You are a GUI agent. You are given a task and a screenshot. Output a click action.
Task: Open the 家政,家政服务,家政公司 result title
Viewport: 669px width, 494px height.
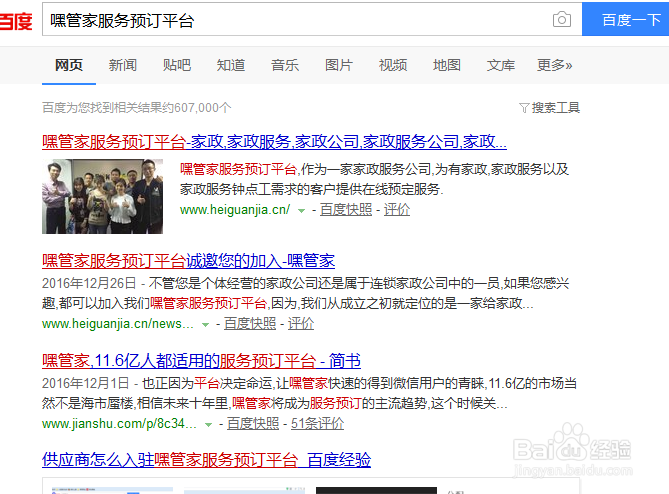pyautogui.click(x=274, y=142)
